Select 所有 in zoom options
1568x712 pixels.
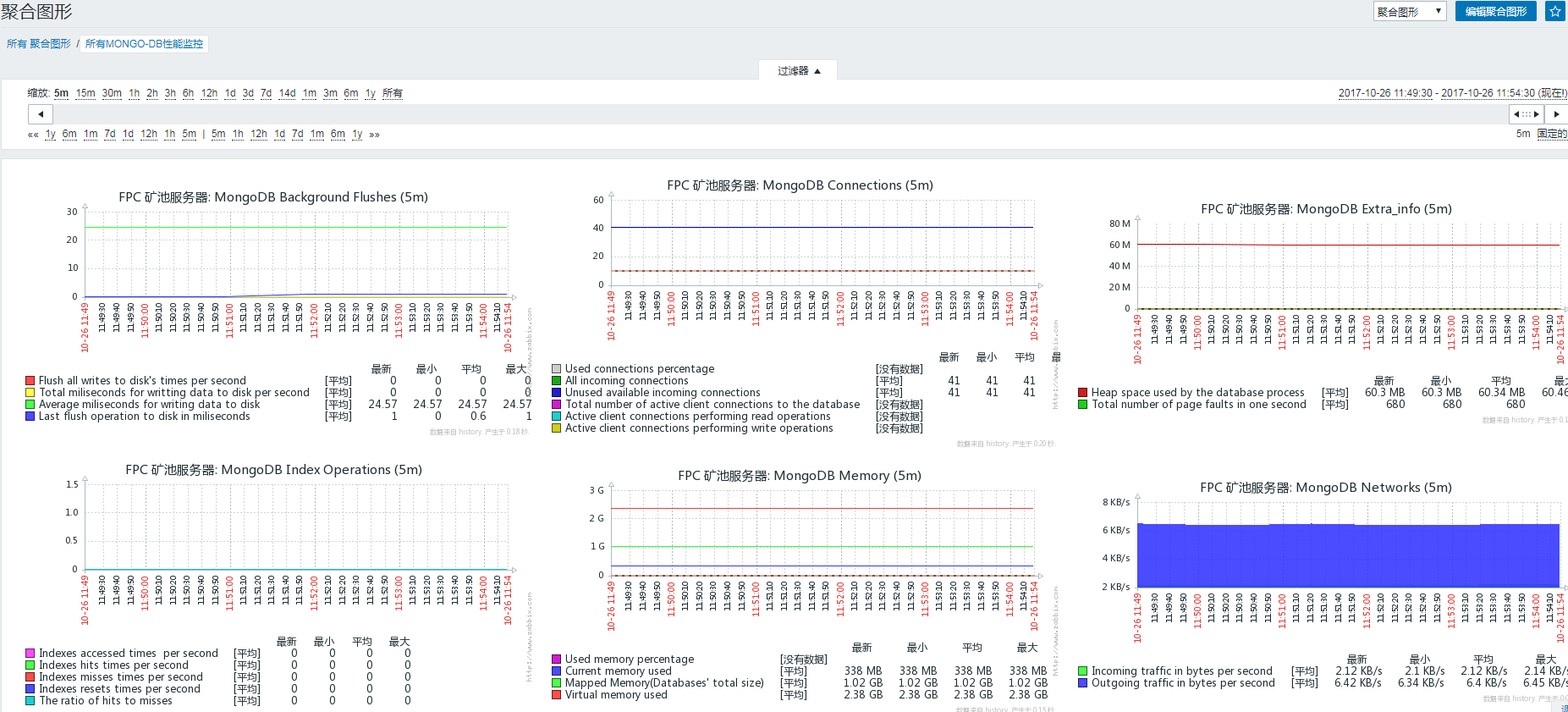(x=393, y=93)
